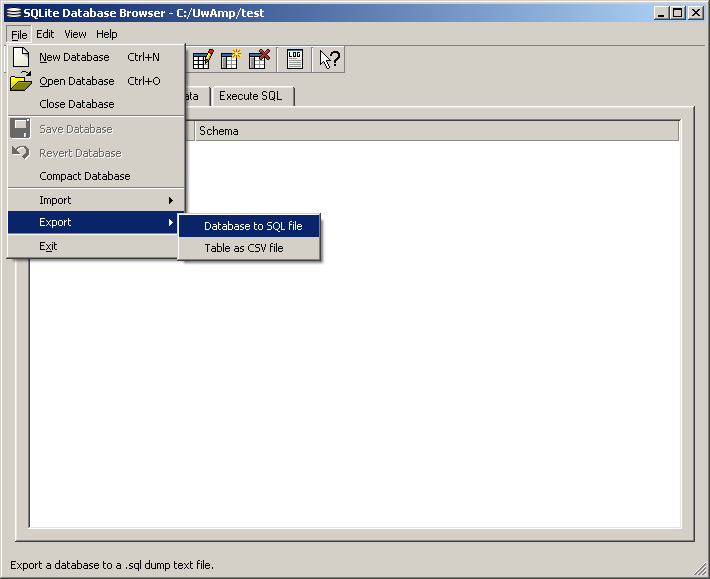
Task: Close the SQLite Database Browser window
Action: [x=696, y=13]
